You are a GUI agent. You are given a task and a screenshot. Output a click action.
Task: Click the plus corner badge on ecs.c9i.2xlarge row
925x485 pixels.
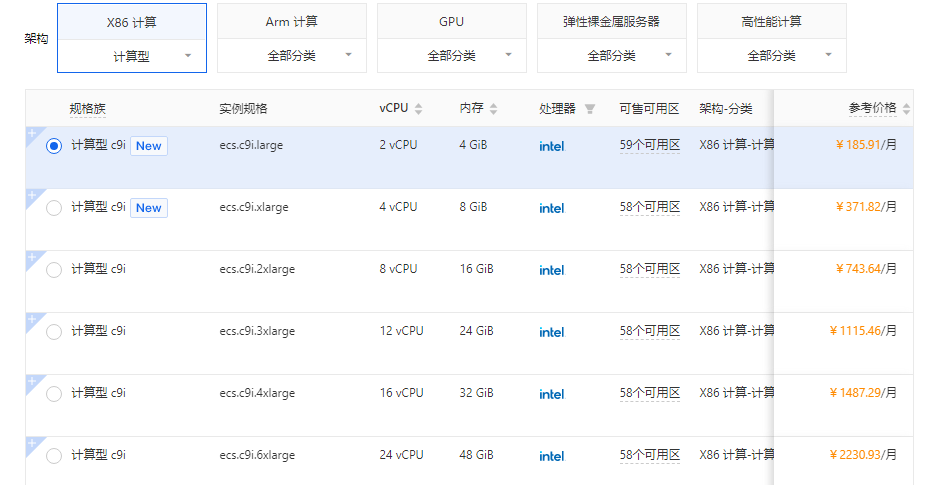(32, 257)
